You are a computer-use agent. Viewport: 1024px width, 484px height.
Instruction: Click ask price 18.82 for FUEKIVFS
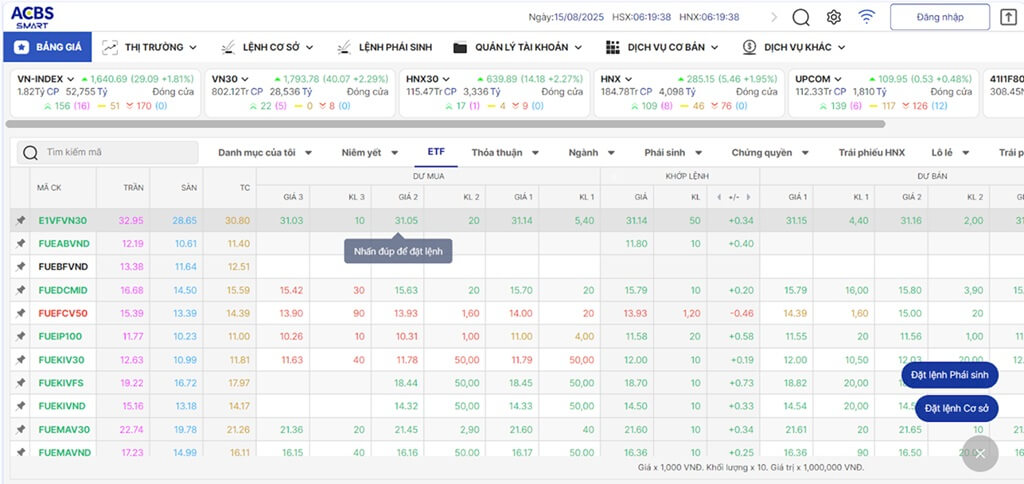pyautogui.click(x=795, y=383)
